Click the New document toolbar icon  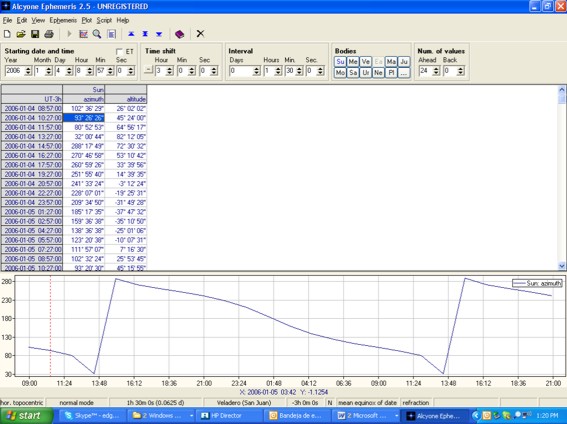[x=7, y=34]
